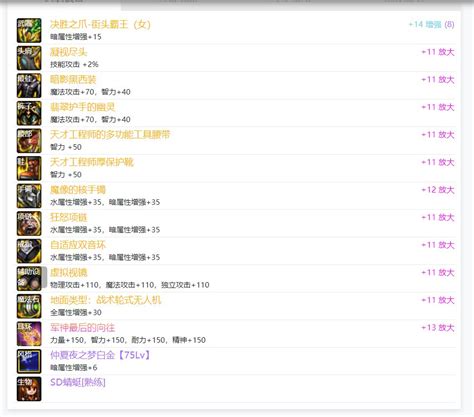Screen dimensions: 474x417
Task: Click the +15 stat line under the weapon name
Action: tap(76, 37)
